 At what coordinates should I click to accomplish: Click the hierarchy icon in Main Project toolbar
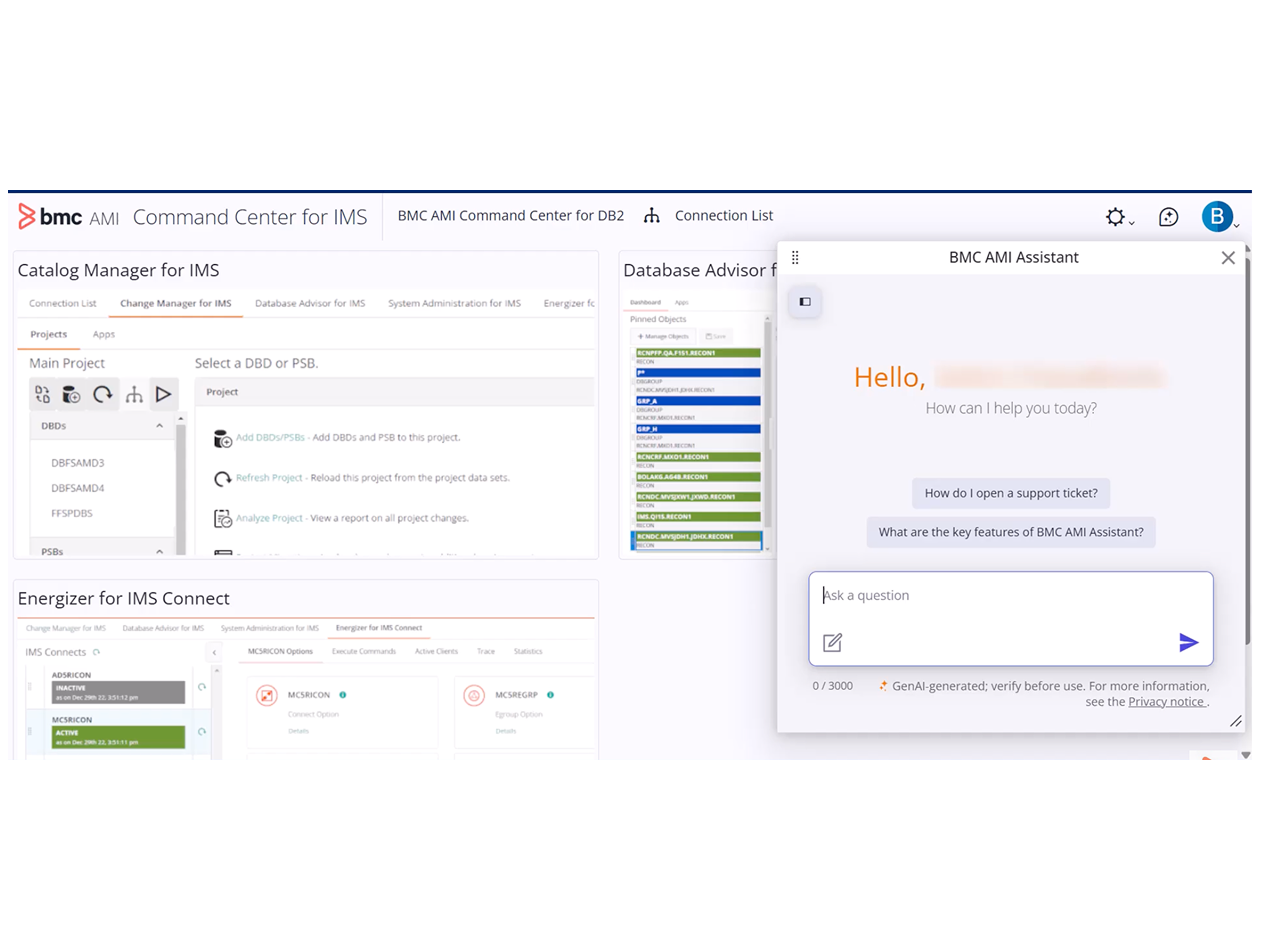134,394
